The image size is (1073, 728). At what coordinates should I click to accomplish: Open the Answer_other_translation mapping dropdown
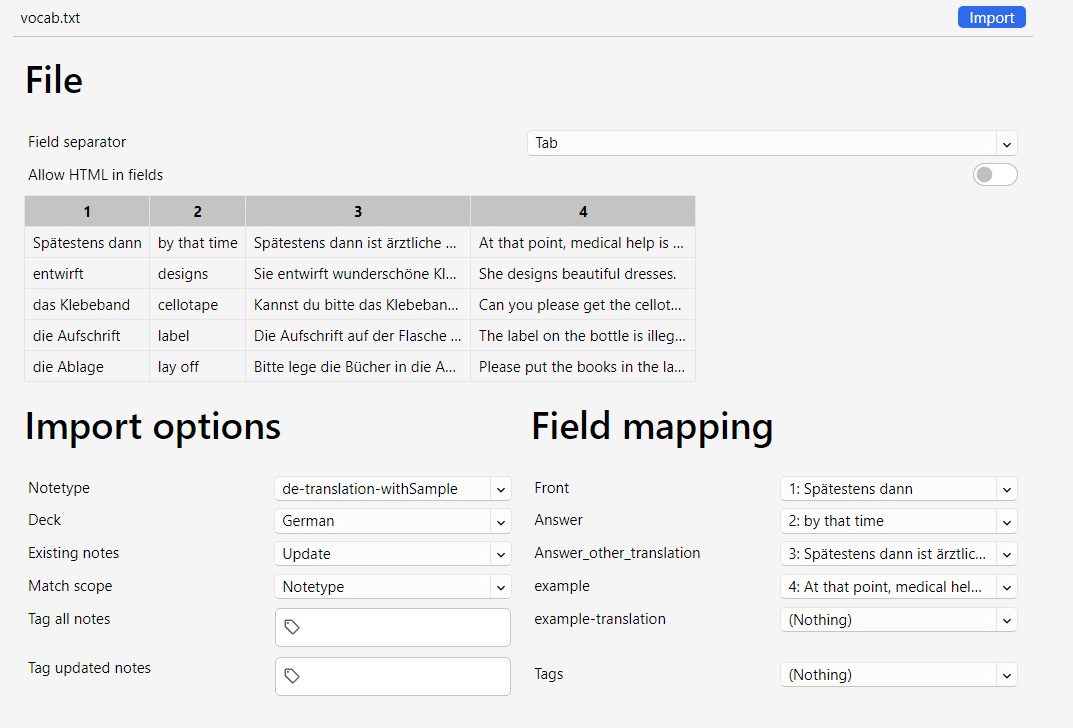pyautogui.click(x=899, y=554)
